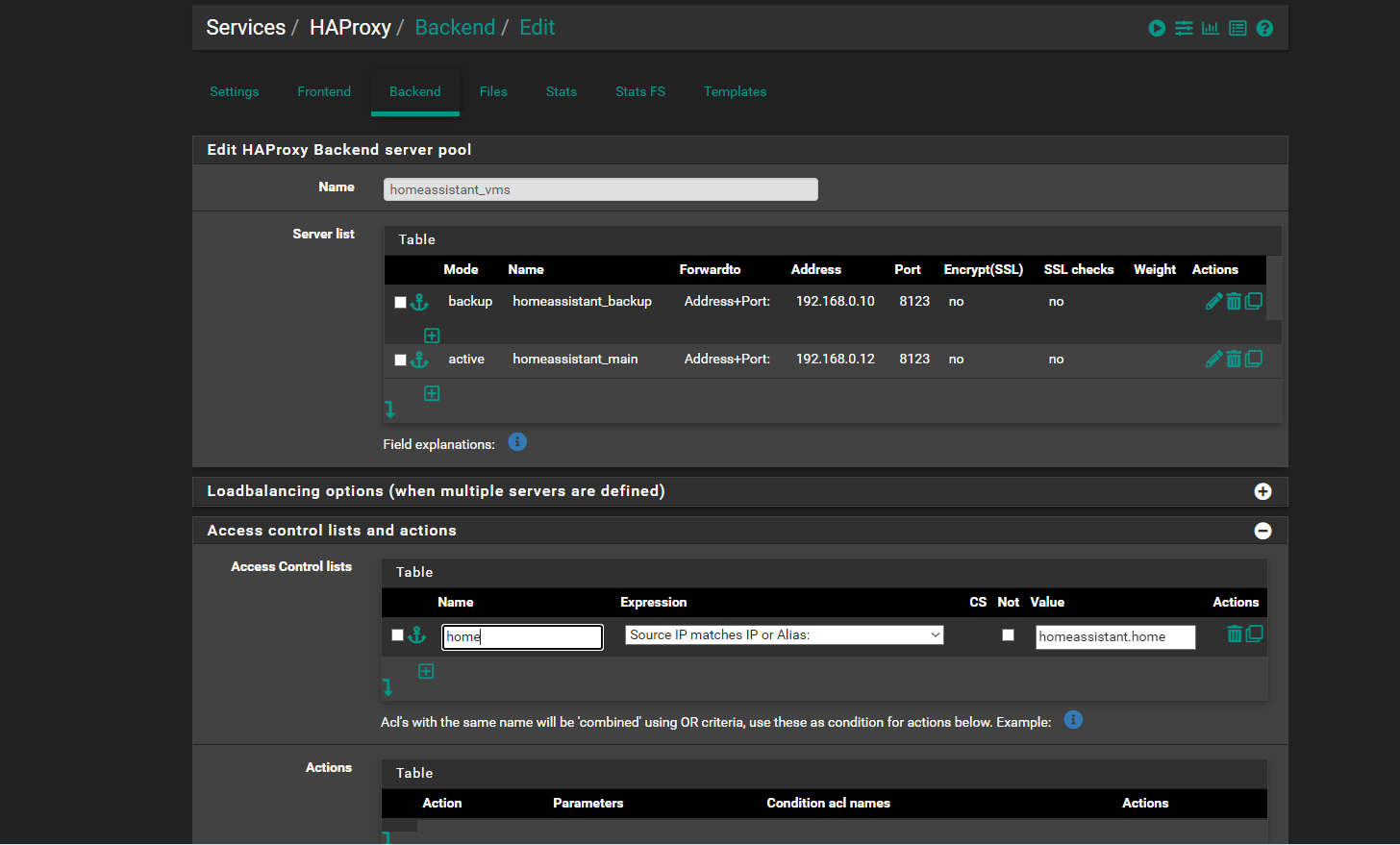Image resolution: width=1400 pixels, height=845 pixels.
Task: Expand the Loadbalancing options section
Action: [x=1263, y=491]
